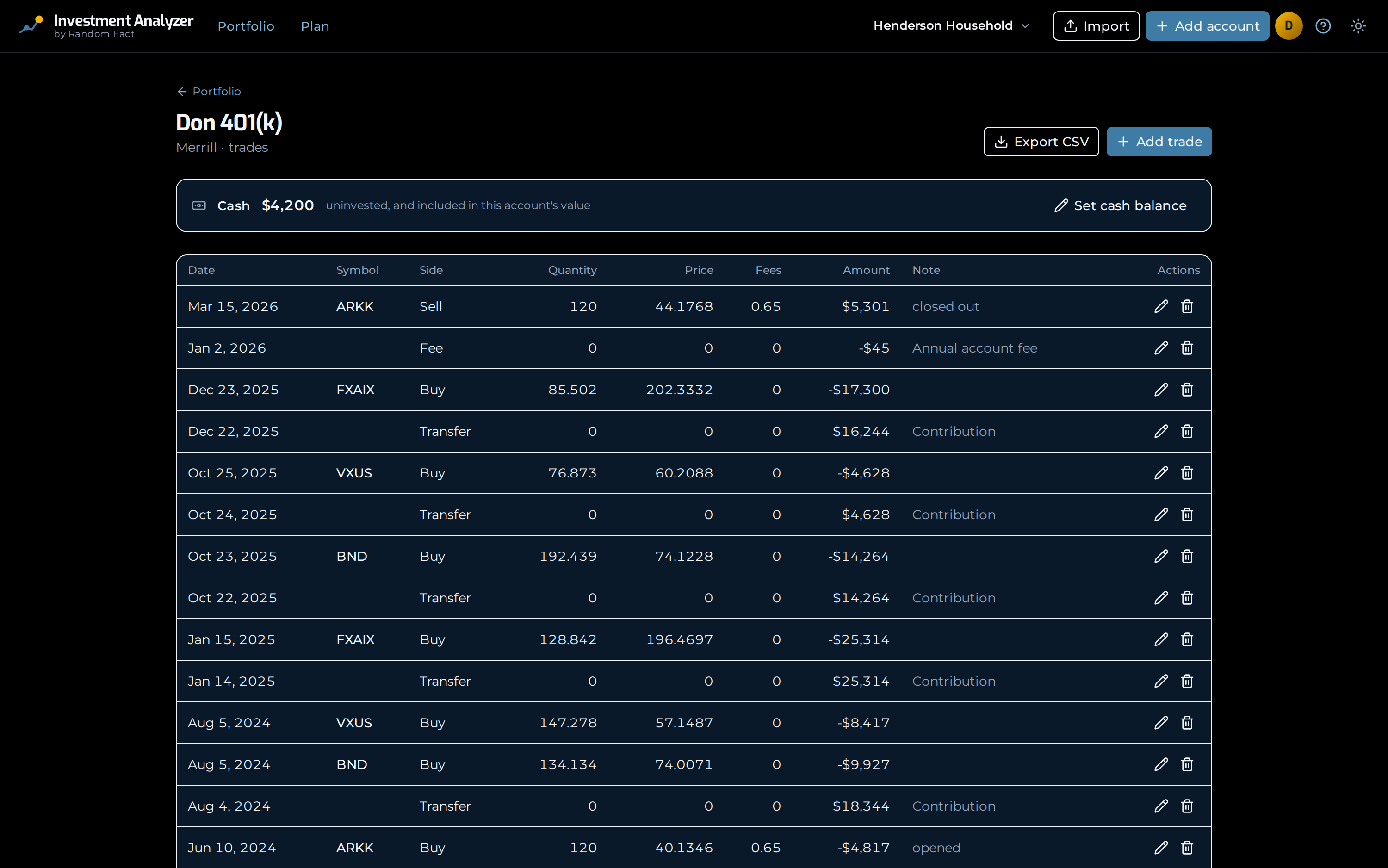Click the cash value $4,200
1388x868 pixels.
pyautogui.click(x=288, y=205)
